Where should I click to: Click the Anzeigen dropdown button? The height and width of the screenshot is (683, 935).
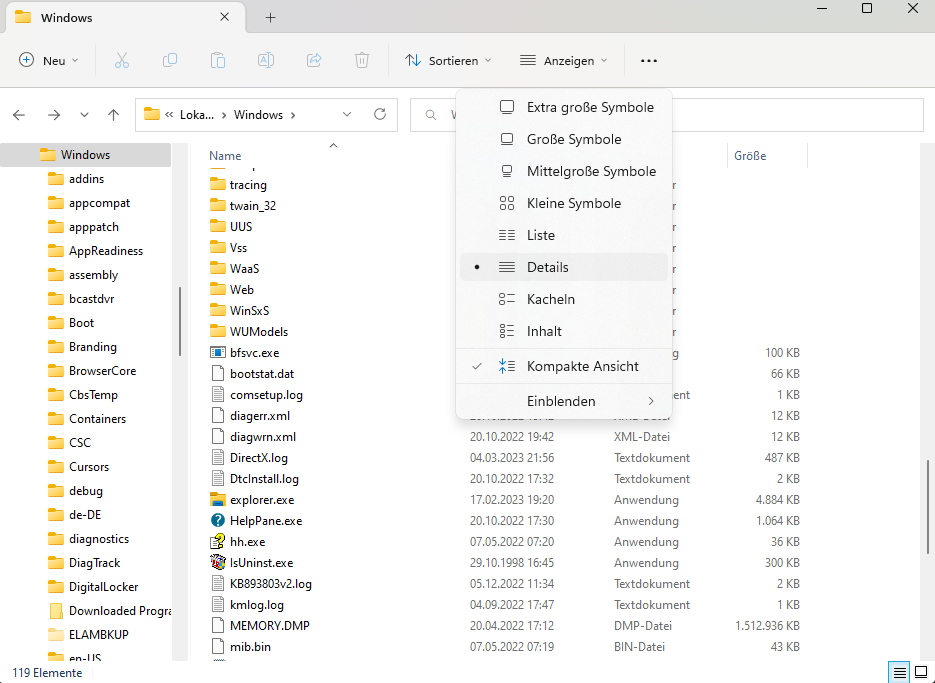(x=564, y=60)
